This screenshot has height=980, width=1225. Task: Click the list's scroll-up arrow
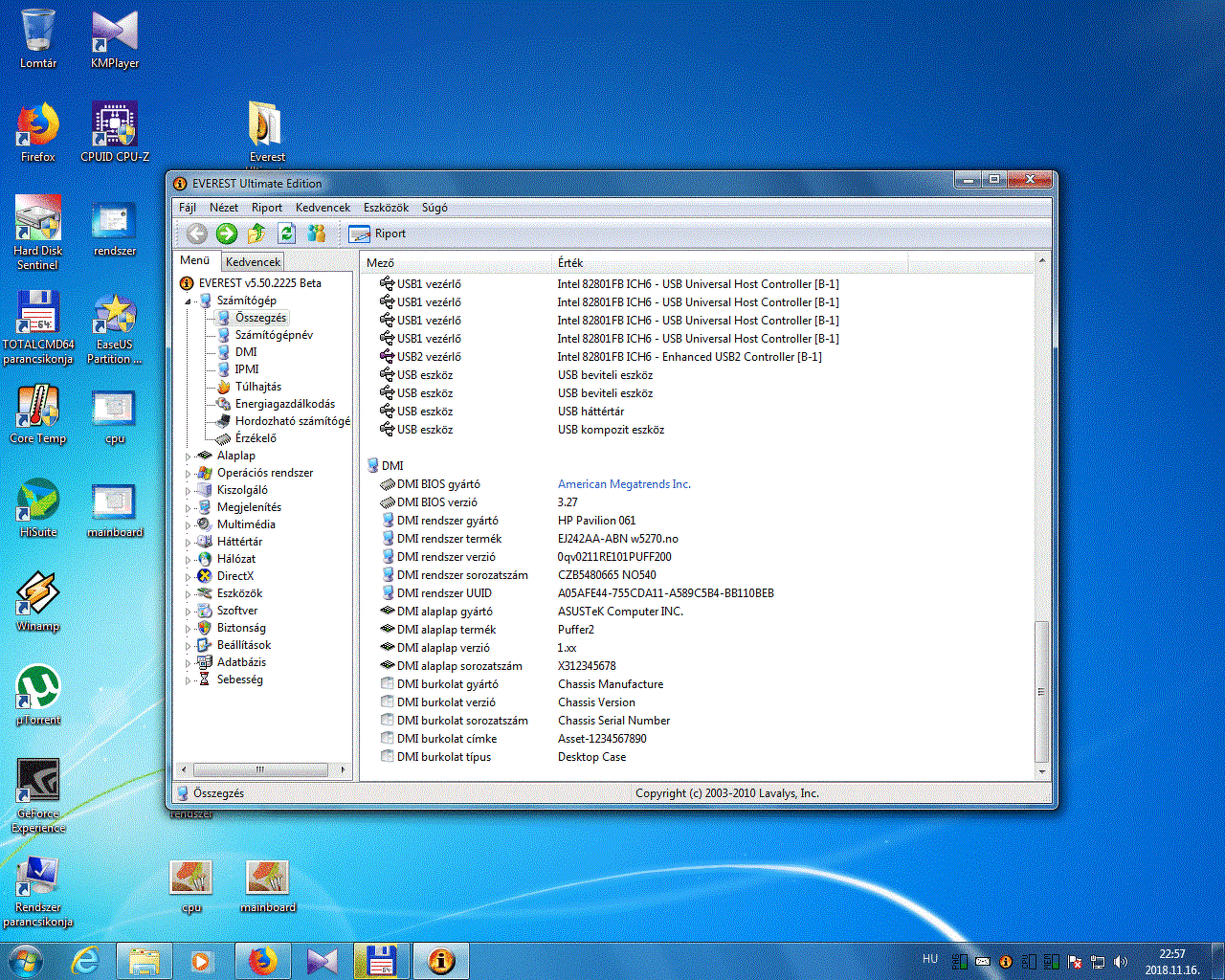1042,261
